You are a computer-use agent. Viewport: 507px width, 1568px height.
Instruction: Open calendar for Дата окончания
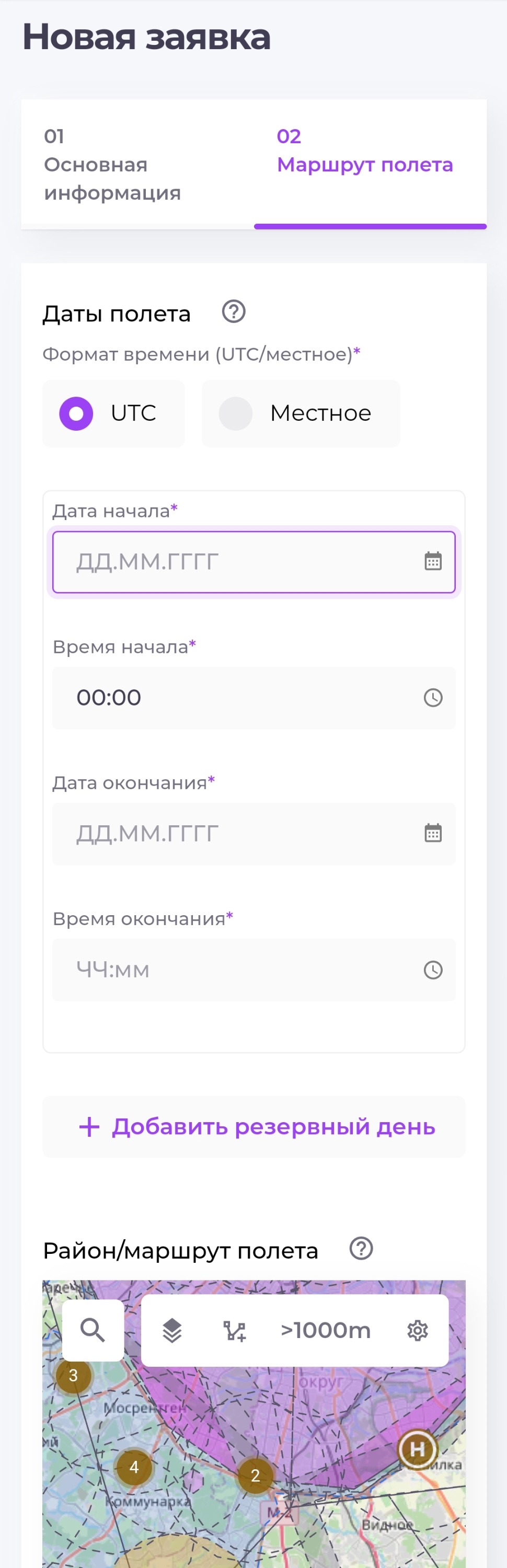[433, 833]
